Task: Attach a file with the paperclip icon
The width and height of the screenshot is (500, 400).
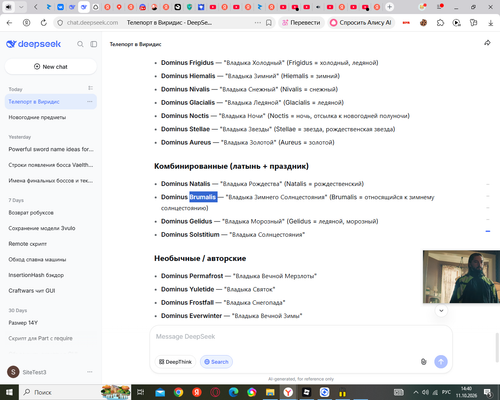Action: pos(423,362)
